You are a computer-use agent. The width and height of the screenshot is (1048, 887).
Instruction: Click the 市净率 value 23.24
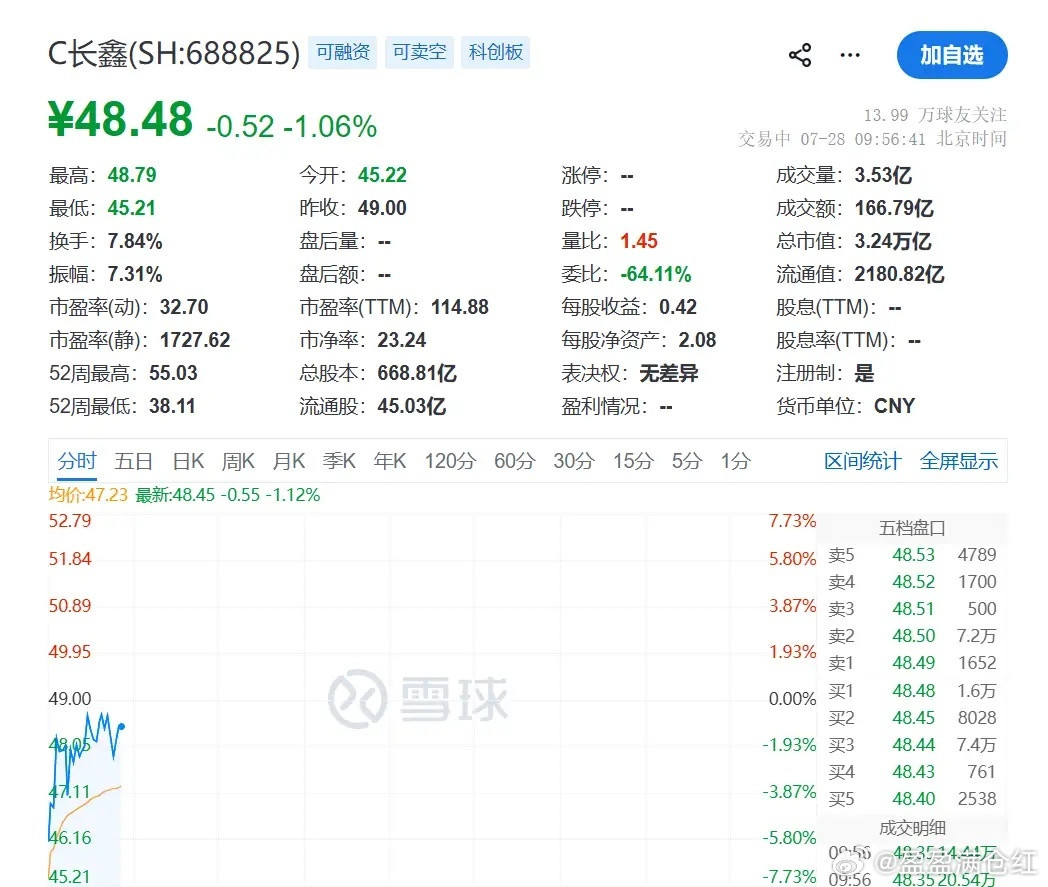402,340
